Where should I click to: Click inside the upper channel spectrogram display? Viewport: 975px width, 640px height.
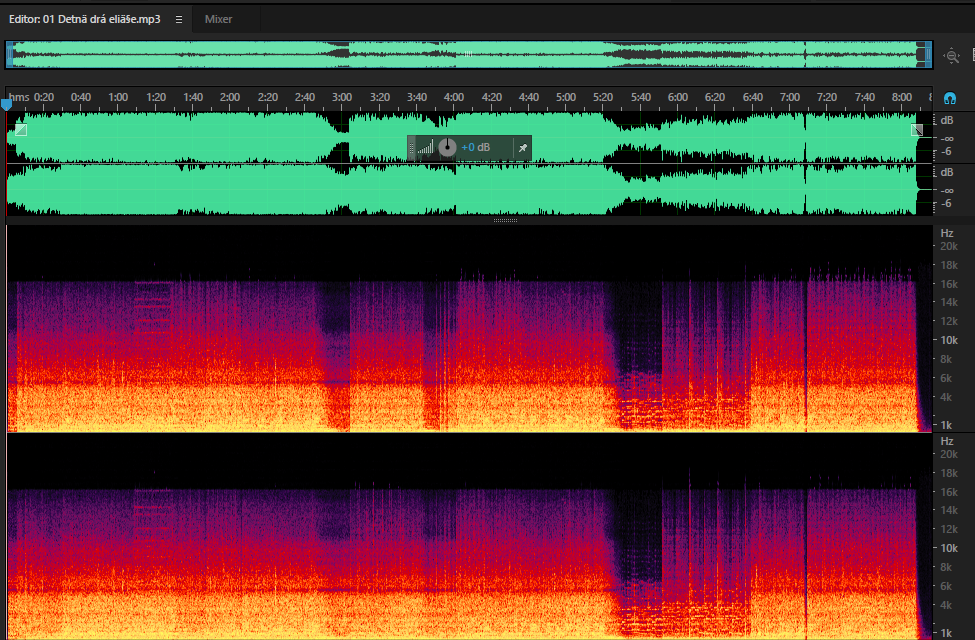point(469,328)
